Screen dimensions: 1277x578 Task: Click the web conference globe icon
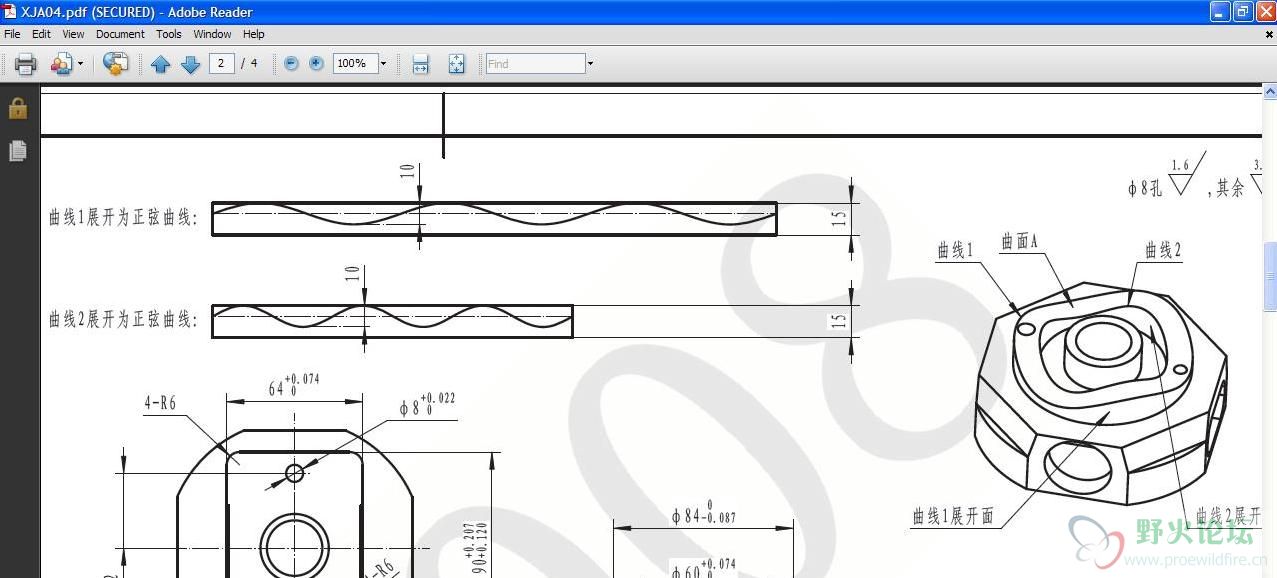pos(116,64)
